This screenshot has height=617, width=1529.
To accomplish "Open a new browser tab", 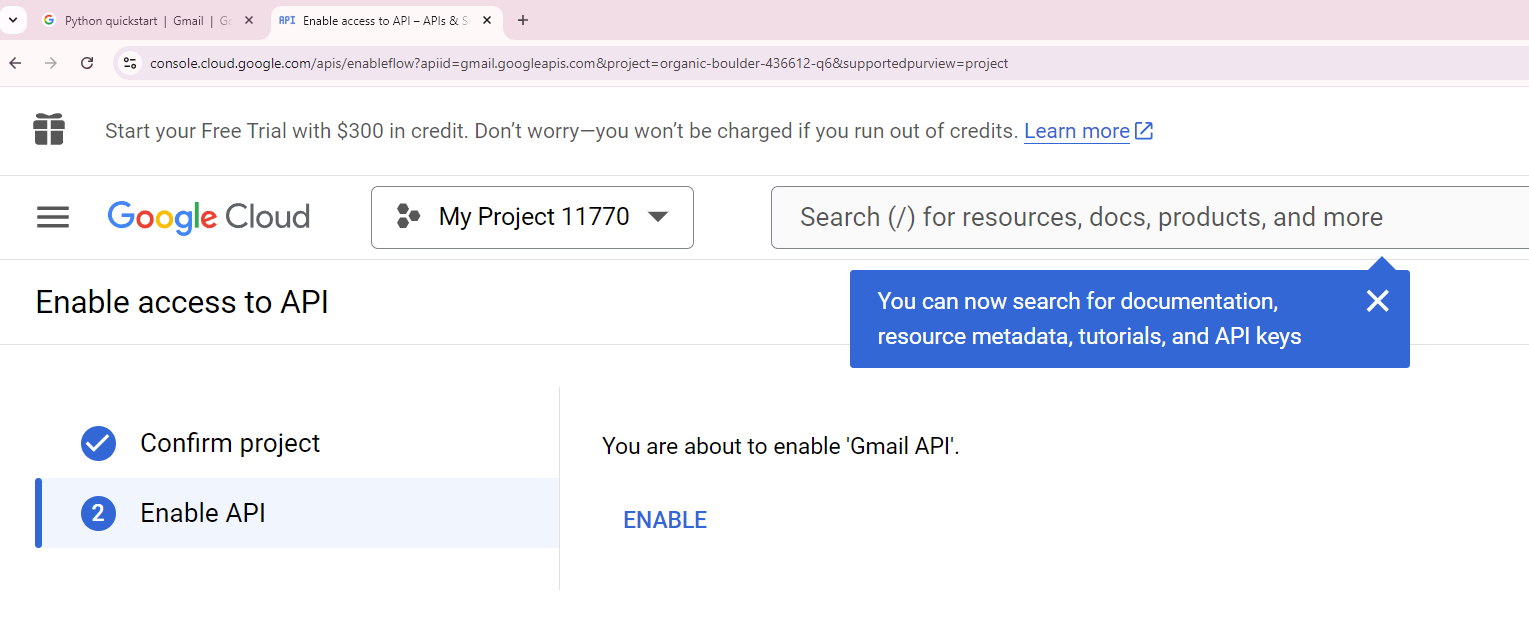I will [523, 20].
